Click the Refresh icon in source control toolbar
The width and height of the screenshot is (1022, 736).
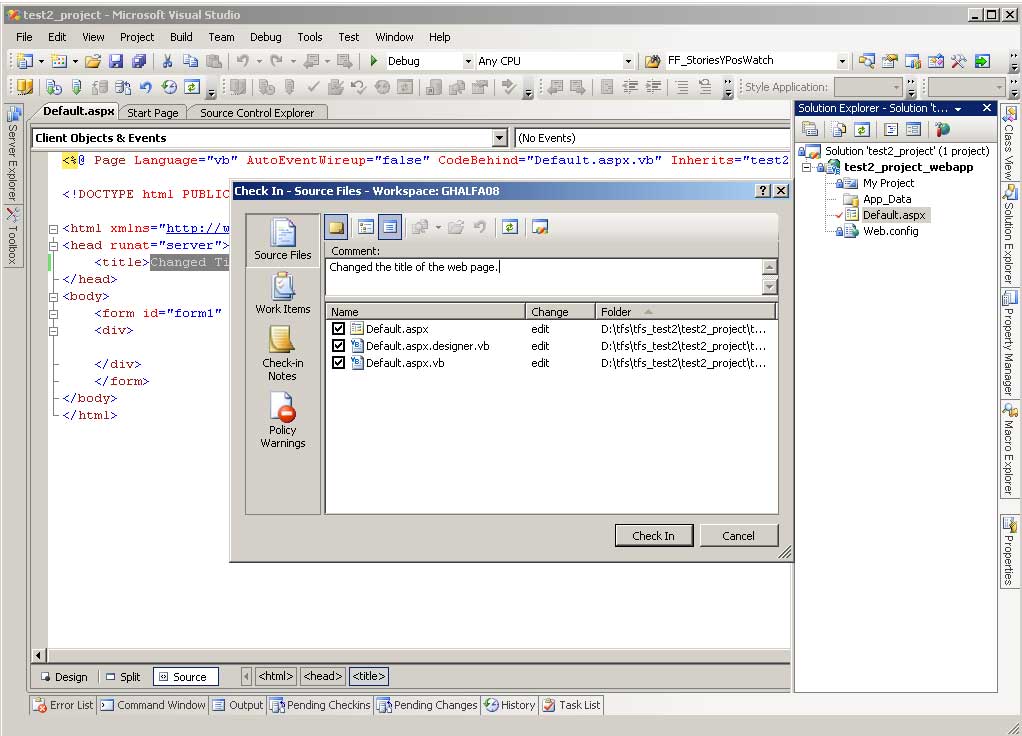coord(192,87)
